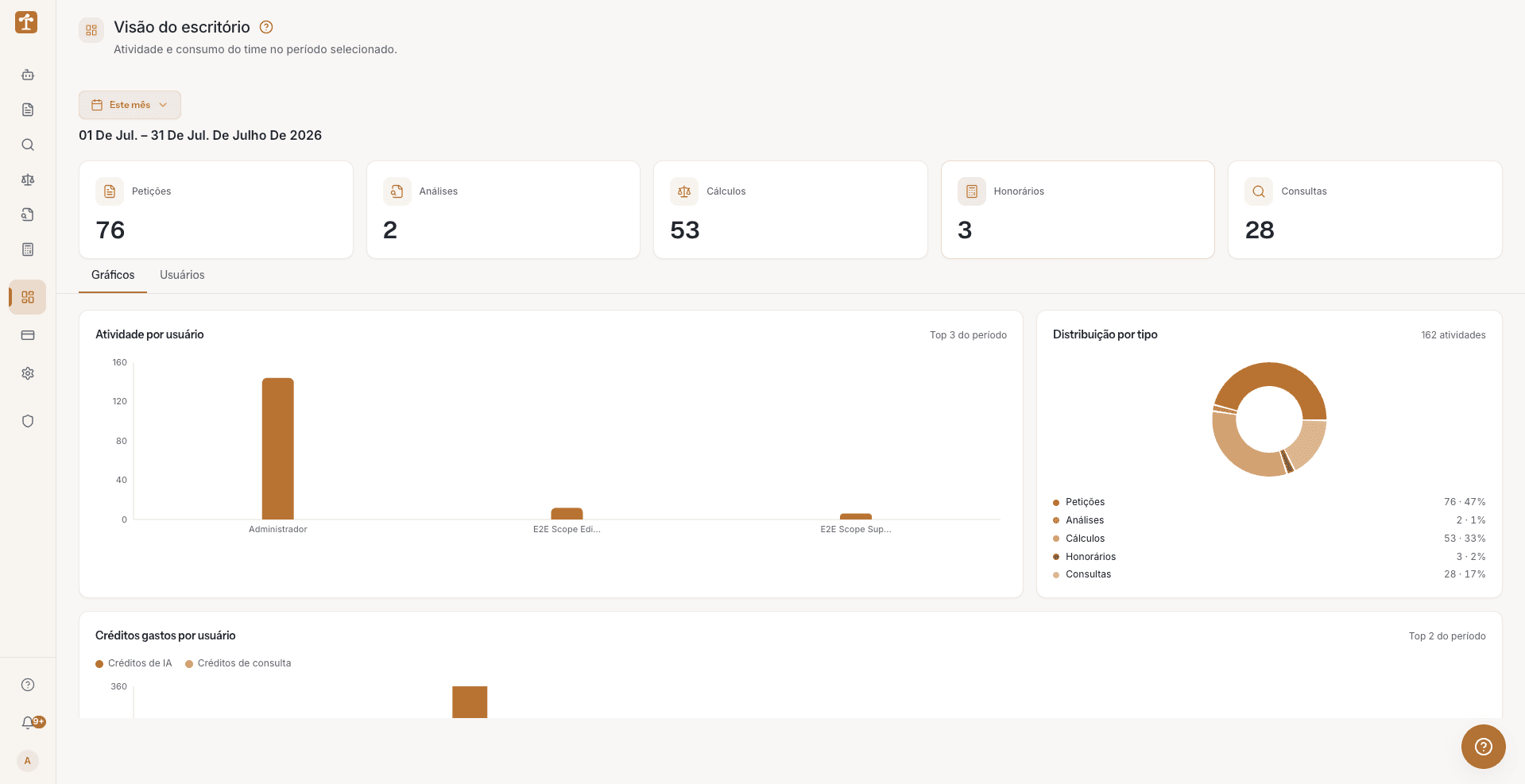Open the Análises 2 stat card
The image size is (1525, 784).
pos(503,210)
